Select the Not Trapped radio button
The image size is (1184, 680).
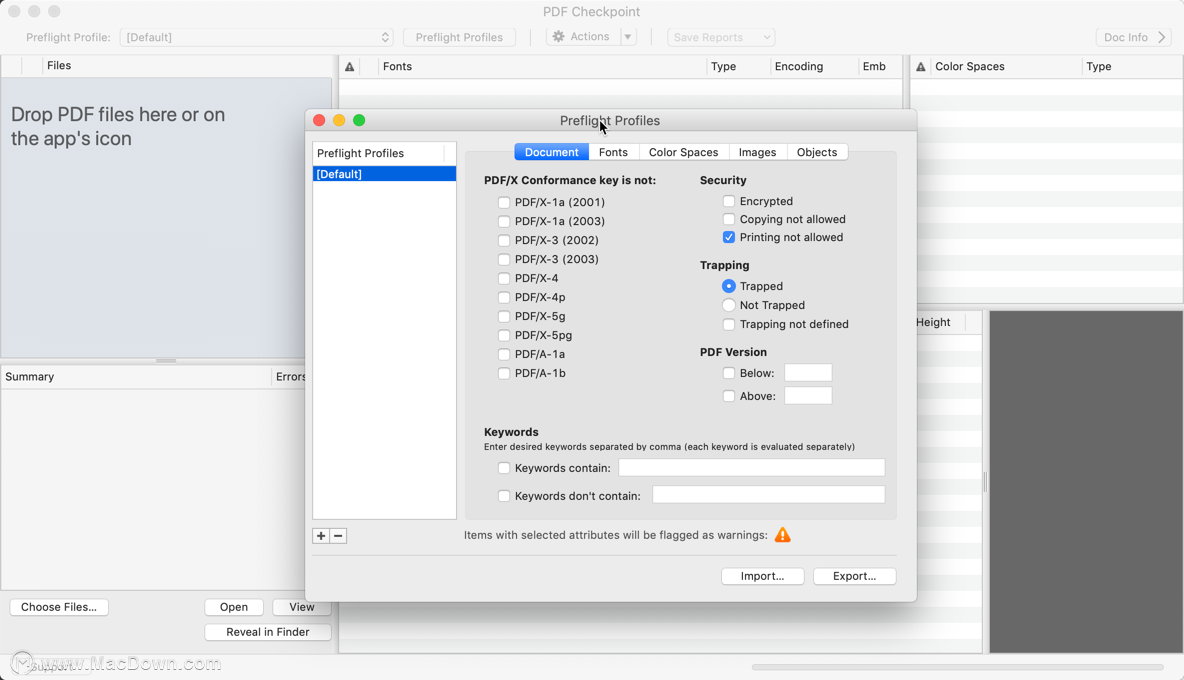pyautogui.click(x=729, y=305)
